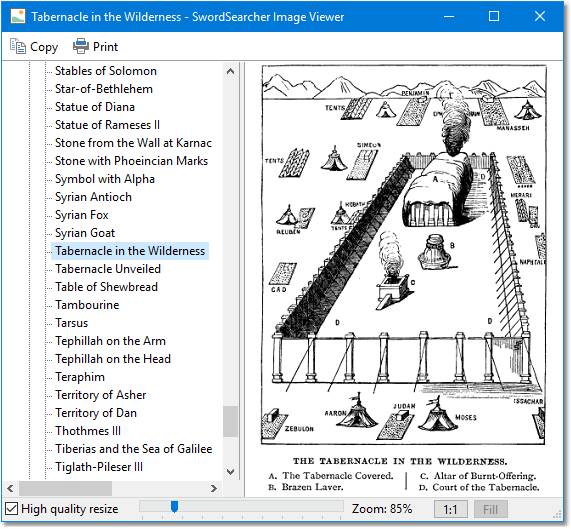The image size is (571, 529).
Task: Select Territory of Dan entry
Action: 96,413
